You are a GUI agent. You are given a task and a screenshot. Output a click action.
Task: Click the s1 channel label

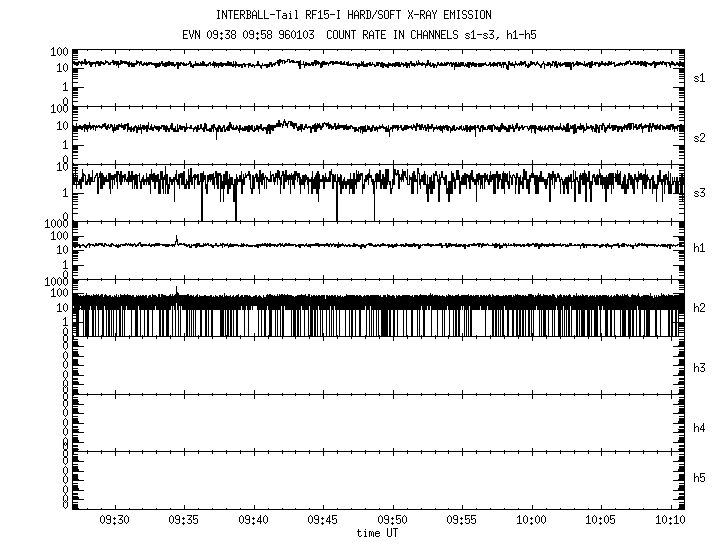(x=700, y=77)
